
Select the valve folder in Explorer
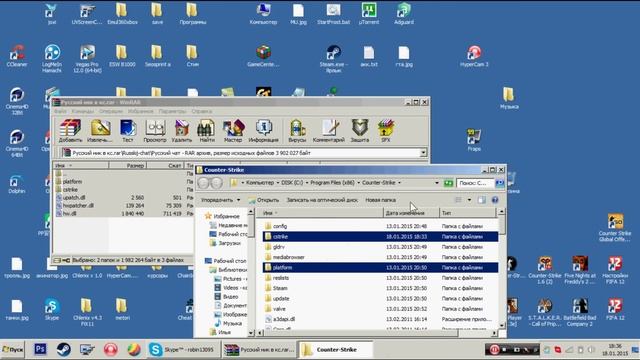coord(380,309)
